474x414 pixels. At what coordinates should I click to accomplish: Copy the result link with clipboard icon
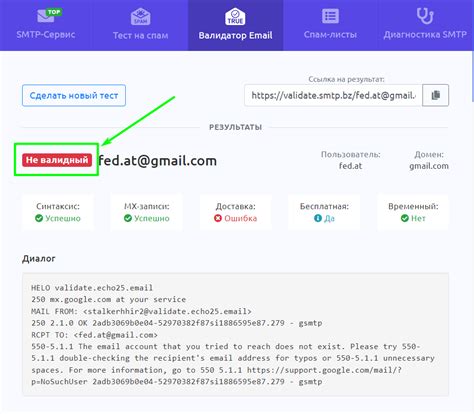point(435,95)
